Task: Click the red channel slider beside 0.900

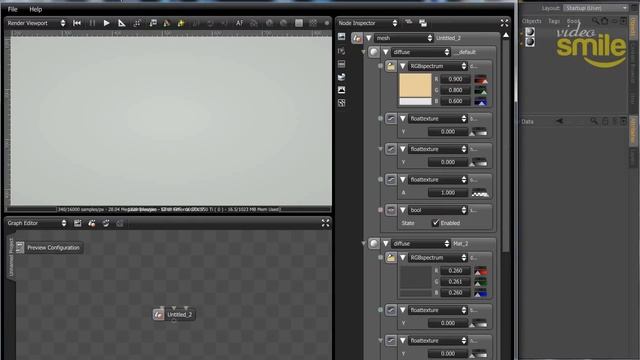Action: pyautogui.click(x=480, y=79)
